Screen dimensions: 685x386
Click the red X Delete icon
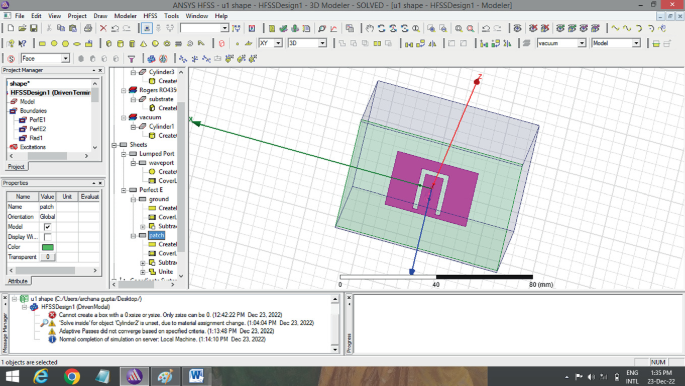pos(103,28)
